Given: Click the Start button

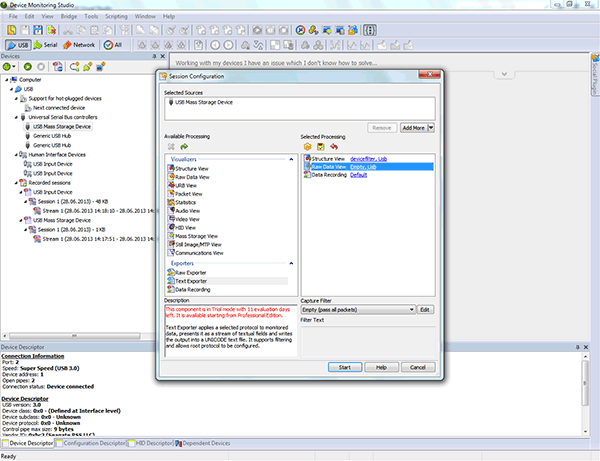Looking at the screenshot, I should [345, 367].
